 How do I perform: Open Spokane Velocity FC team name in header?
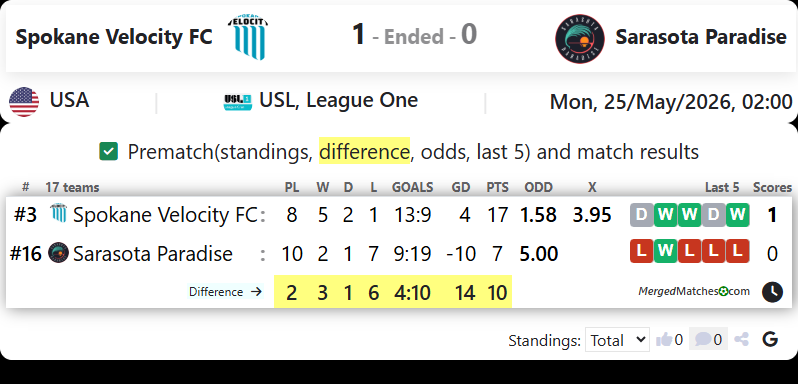click(x=114, y=37)
